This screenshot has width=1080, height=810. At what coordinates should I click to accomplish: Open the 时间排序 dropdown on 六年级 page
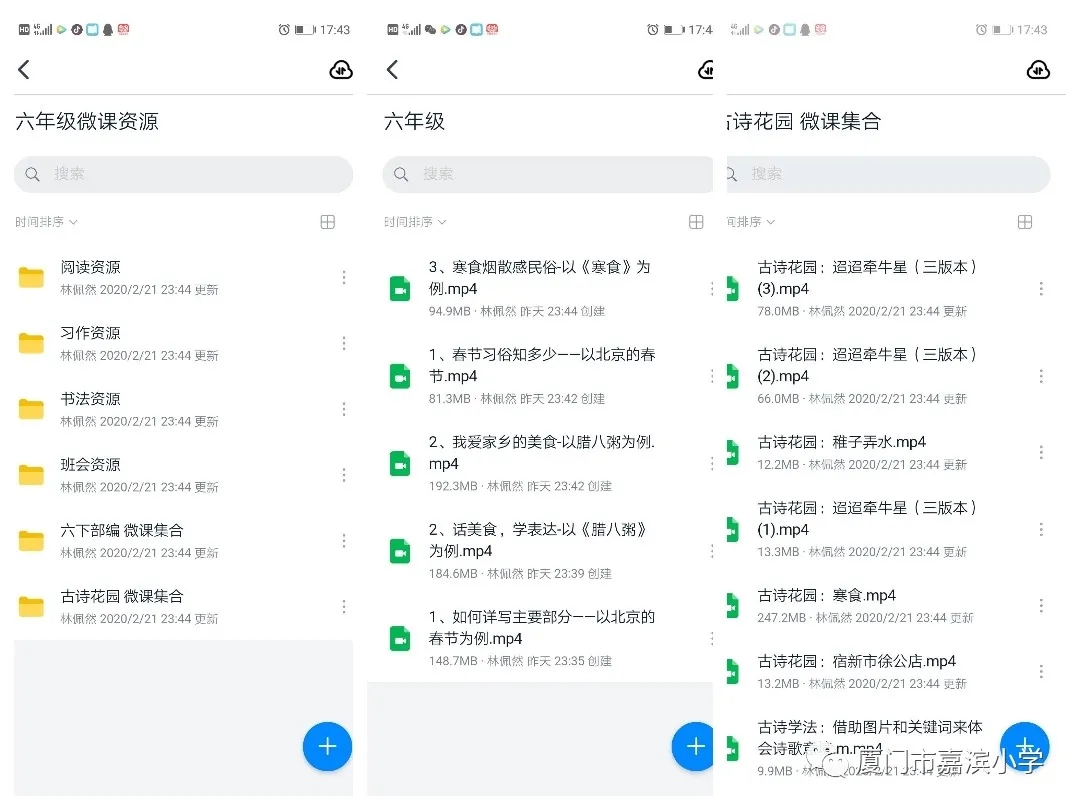pos(413,222)
